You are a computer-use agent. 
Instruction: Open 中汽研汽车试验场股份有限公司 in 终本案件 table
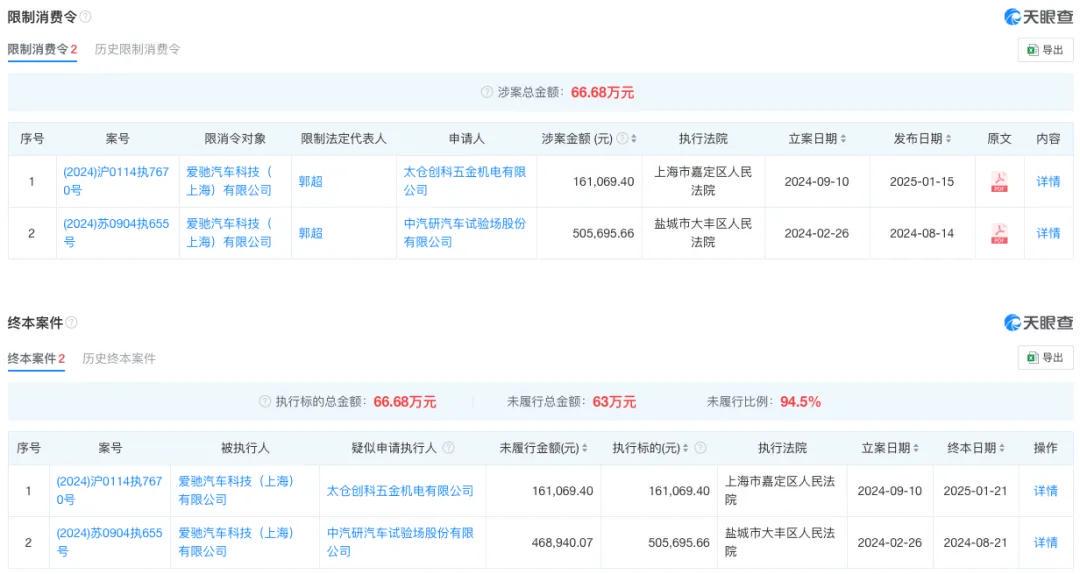[x=400, y=542]
